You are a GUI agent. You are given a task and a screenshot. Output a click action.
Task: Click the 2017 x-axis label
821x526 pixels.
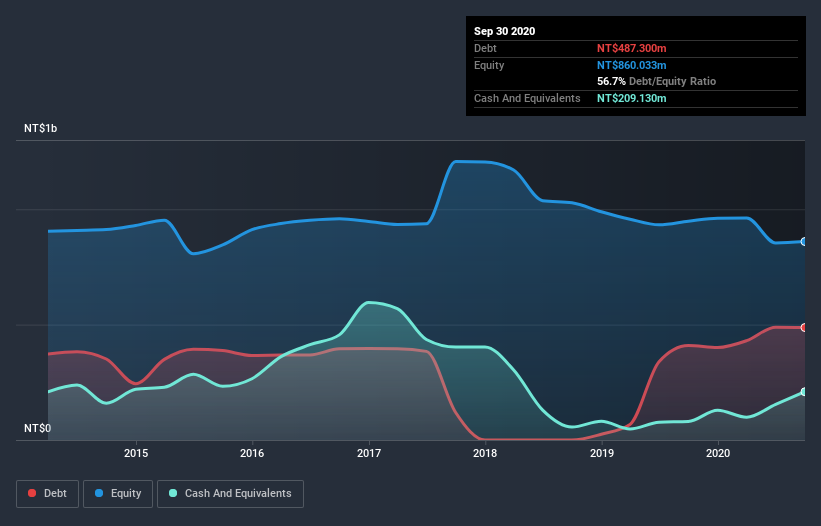tap(369, 453)
